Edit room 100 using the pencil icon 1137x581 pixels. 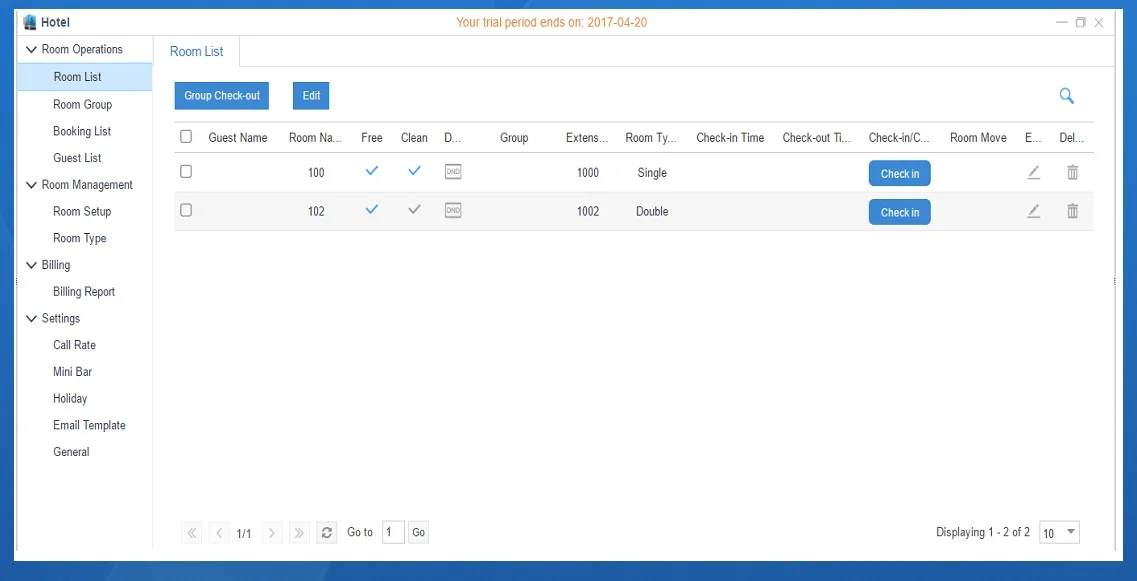[x=1033, y=172]
